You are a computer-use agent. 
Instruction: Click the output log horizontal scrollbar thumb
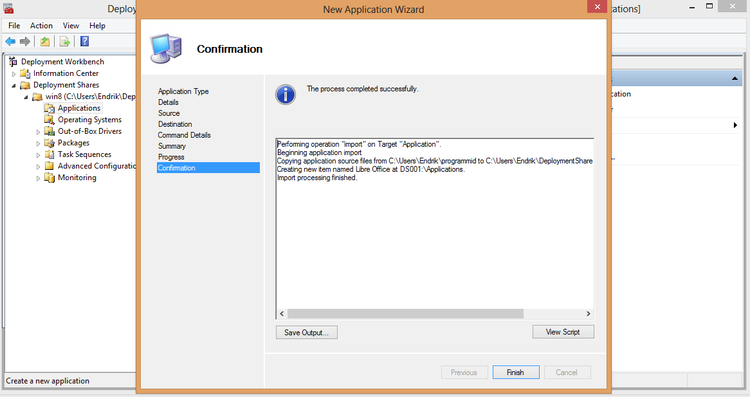tap(405, 314)
